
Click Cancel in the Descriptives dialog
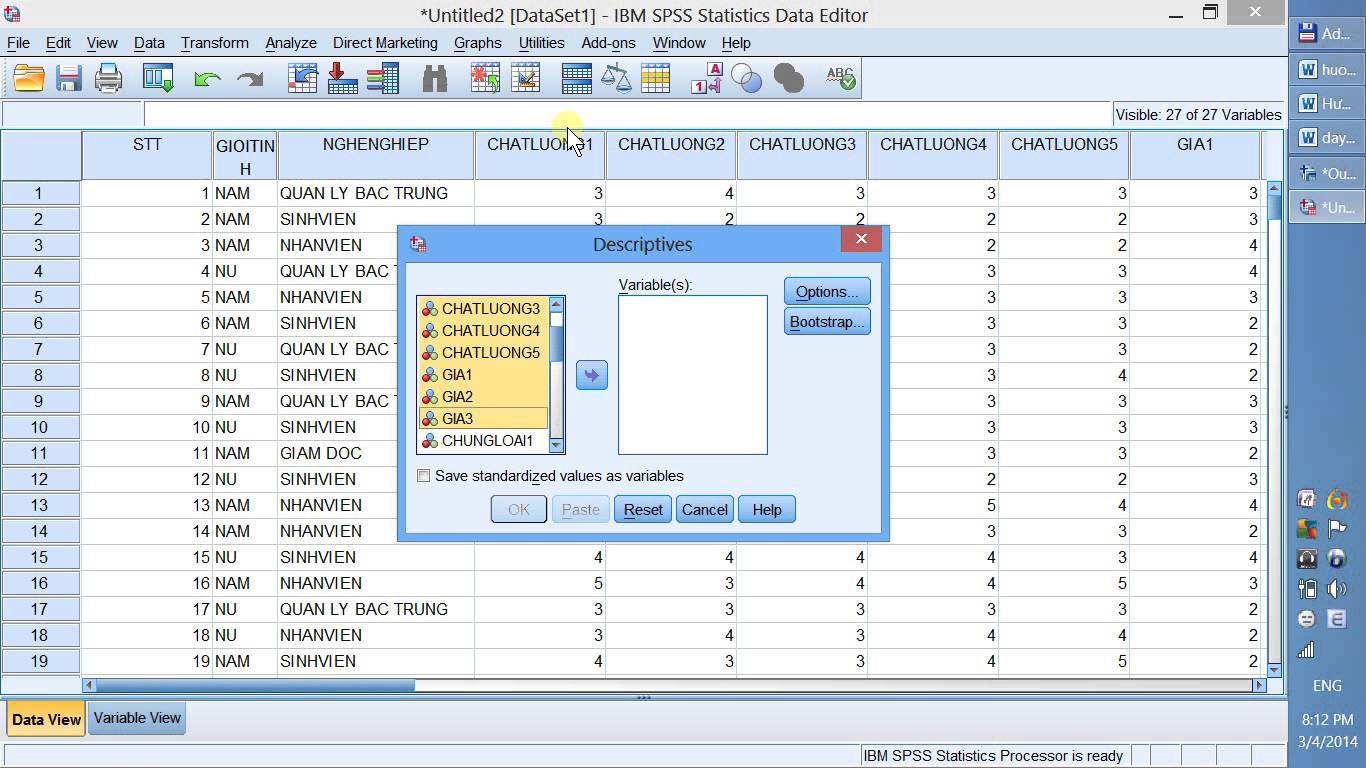[705, 509]
